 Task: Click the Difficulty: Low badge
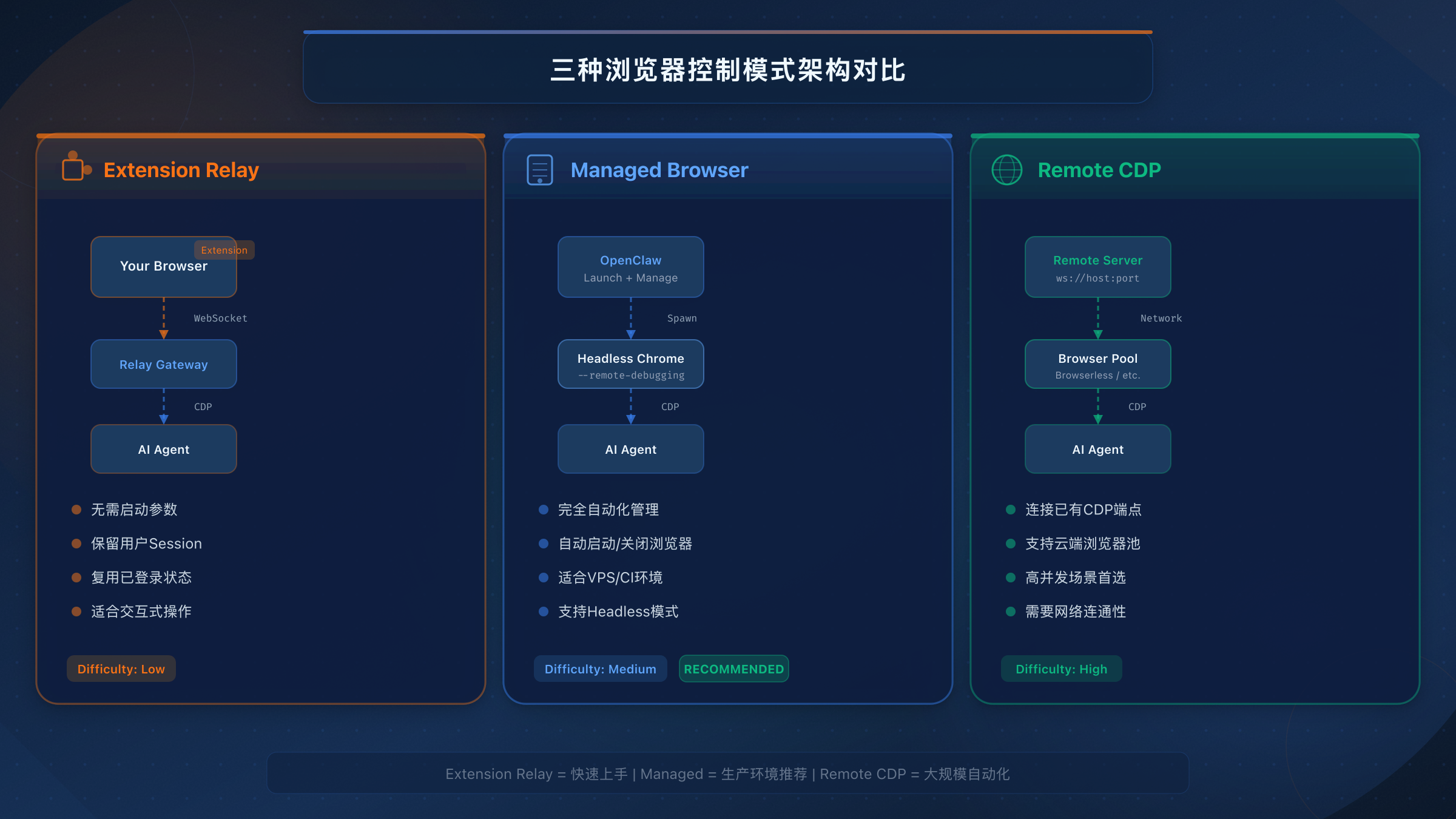point(121,669)
